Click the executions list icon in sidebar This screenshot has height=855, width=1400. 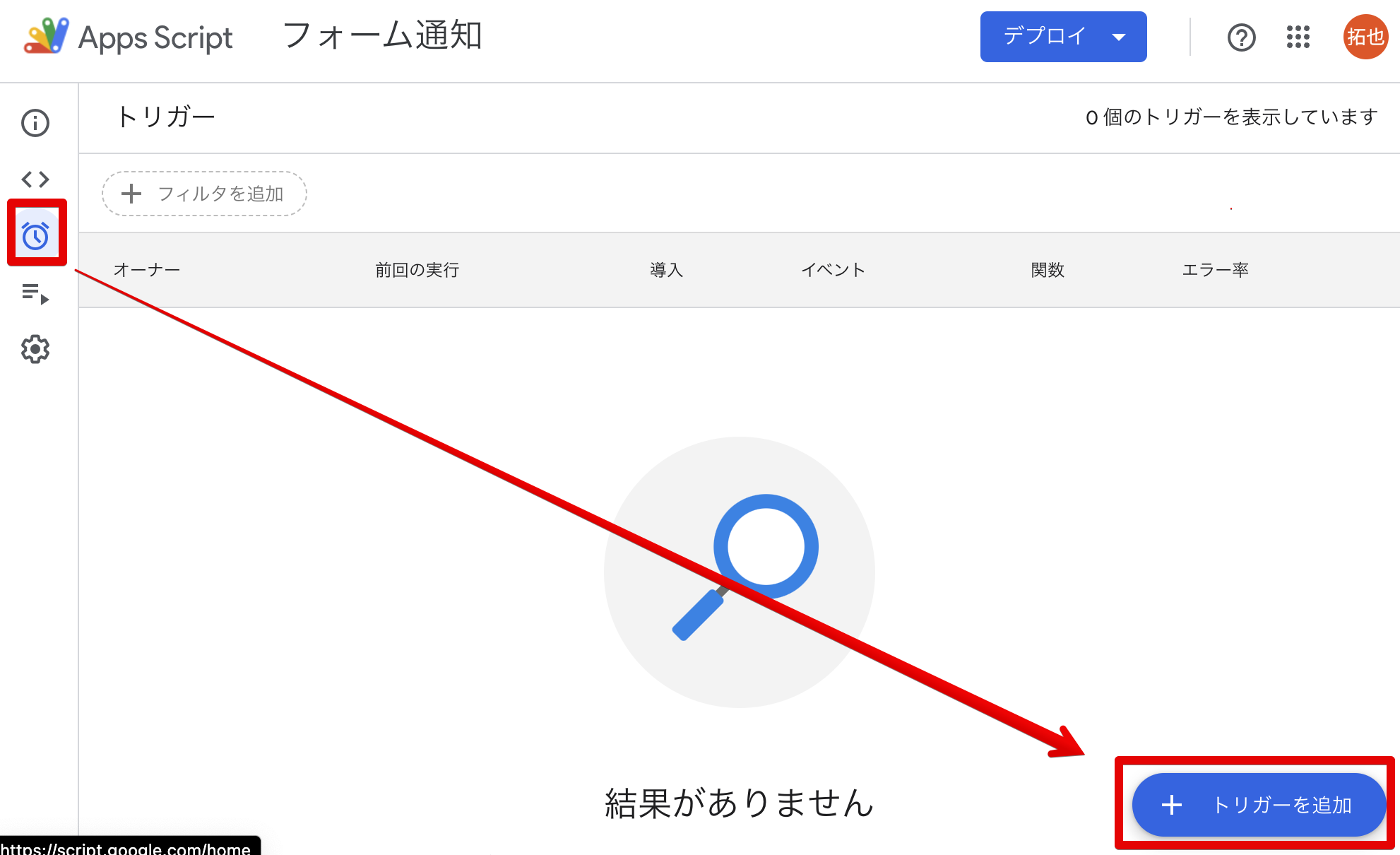36,294
